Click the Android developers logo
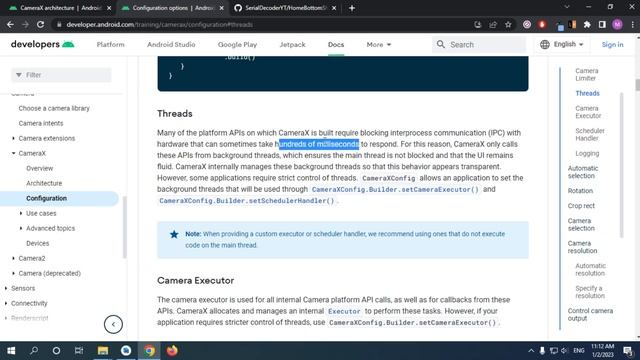 (42, 44)
